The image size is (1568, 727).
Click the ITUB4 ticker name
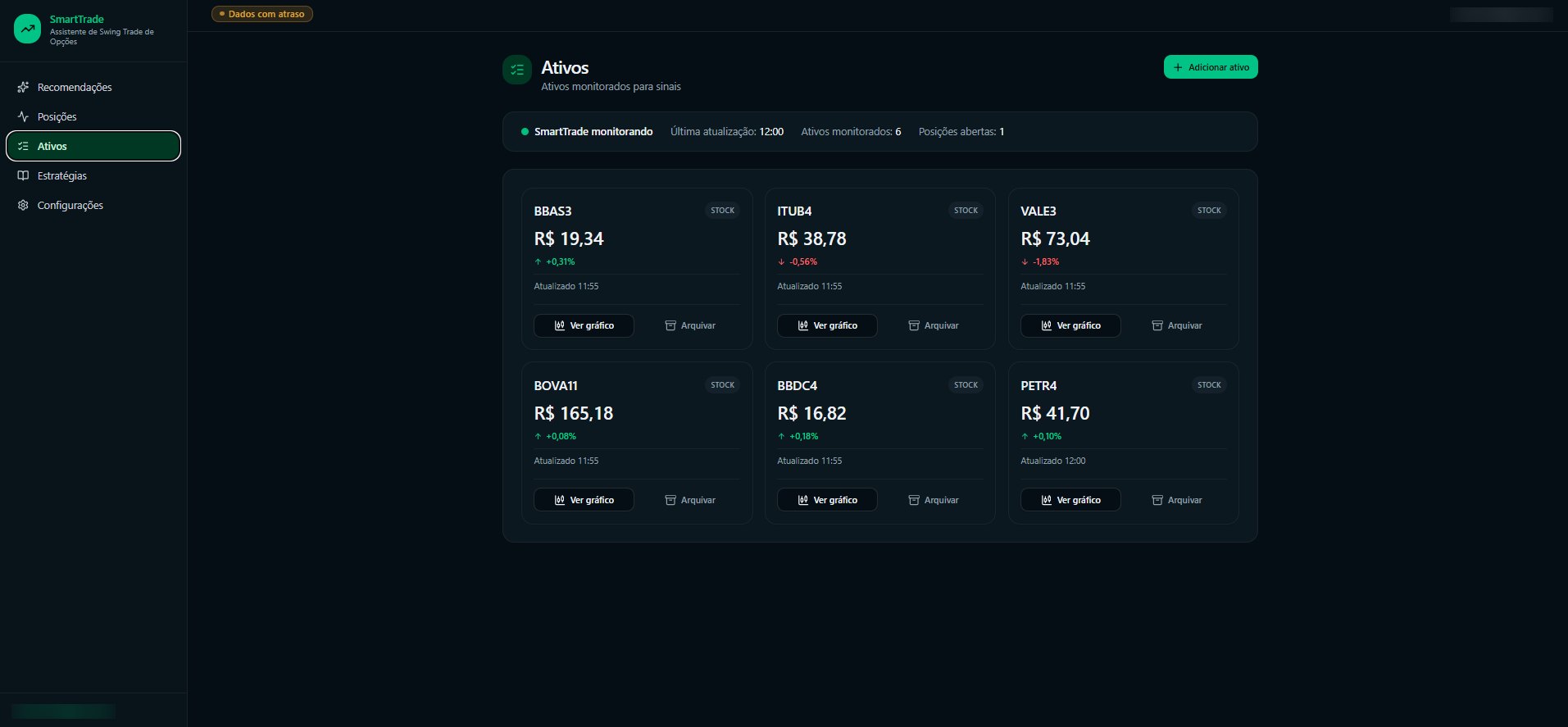794,211
